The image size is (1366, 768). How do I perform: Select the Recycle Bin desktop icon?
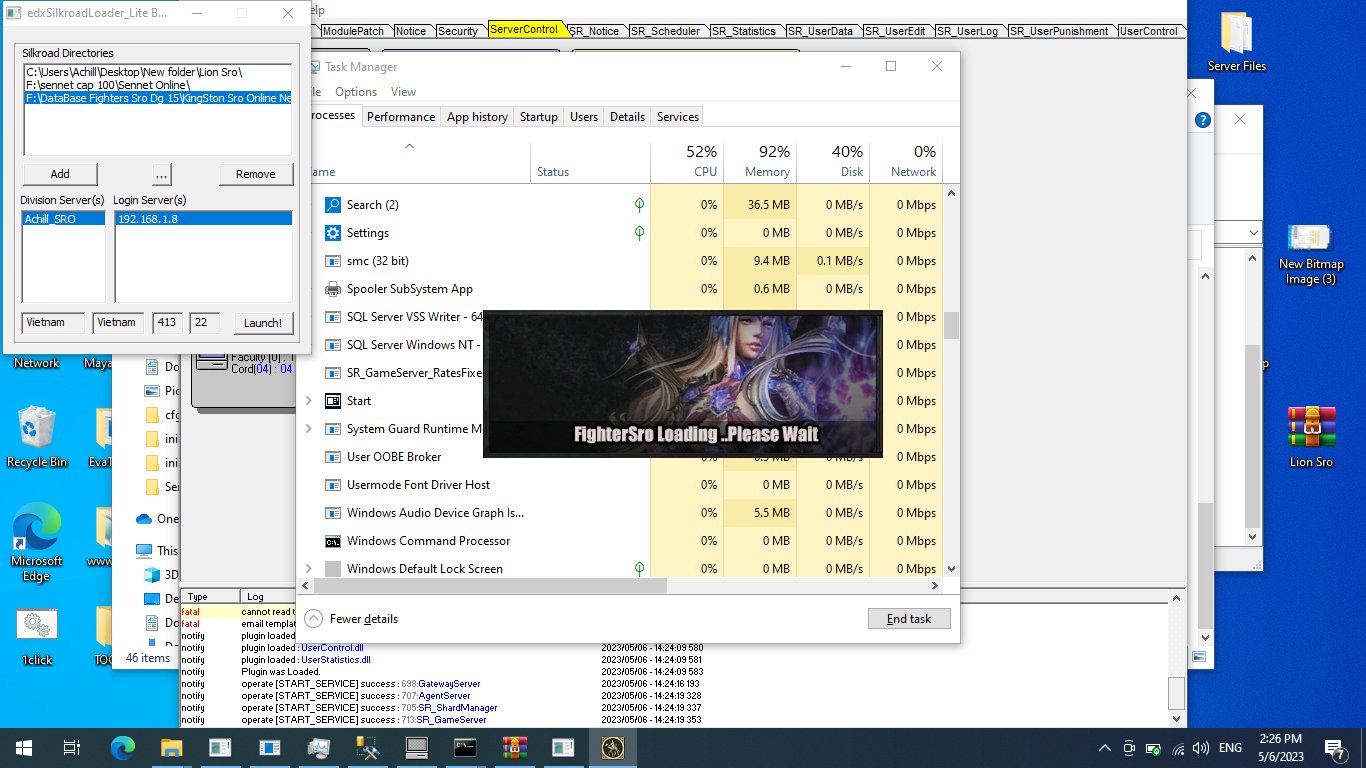[x=37, y=437]
